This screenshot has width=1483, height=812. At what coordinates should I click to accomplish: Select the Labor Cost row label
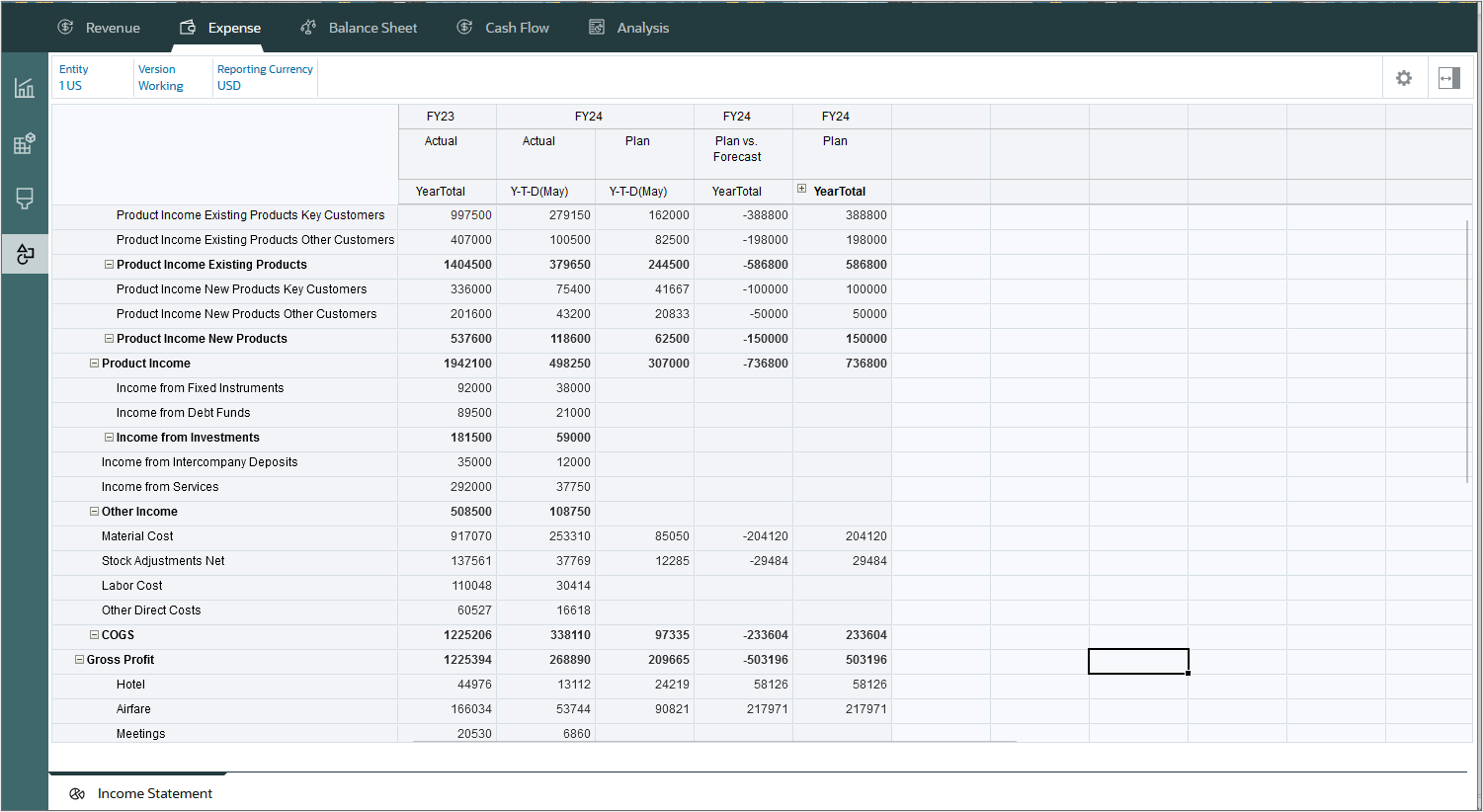tap(131, 586)
